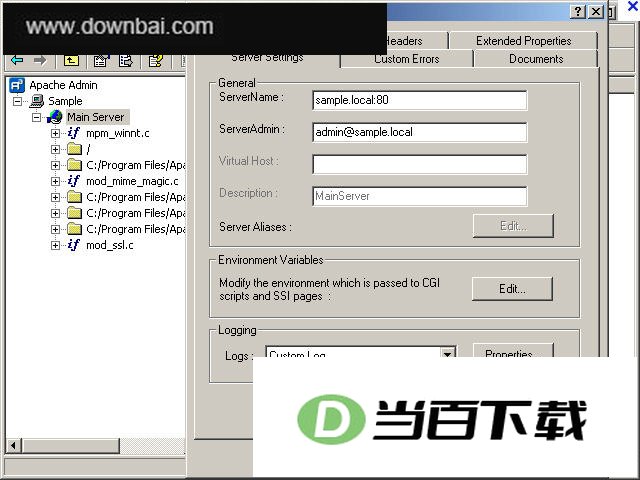The width and height of the screenshot is (640, 480).
Task: Collapse the Main Server node
Action: pos(36,117)
